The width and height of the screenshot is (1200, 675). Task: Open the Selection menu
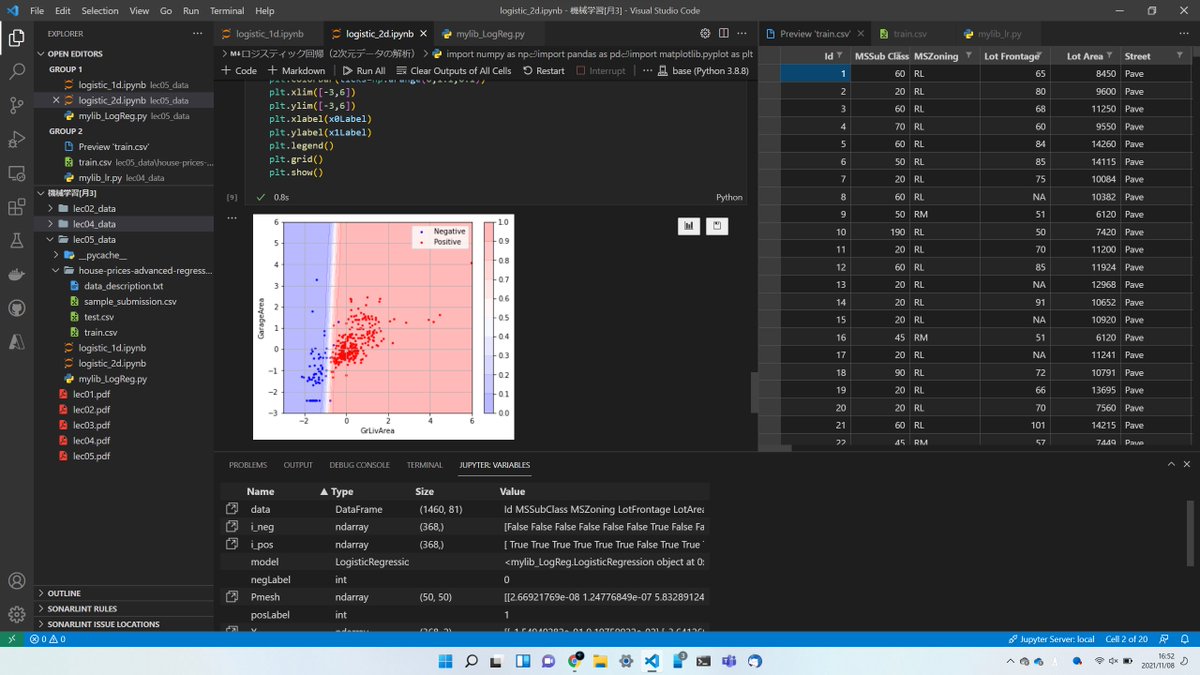click(100, 10)
